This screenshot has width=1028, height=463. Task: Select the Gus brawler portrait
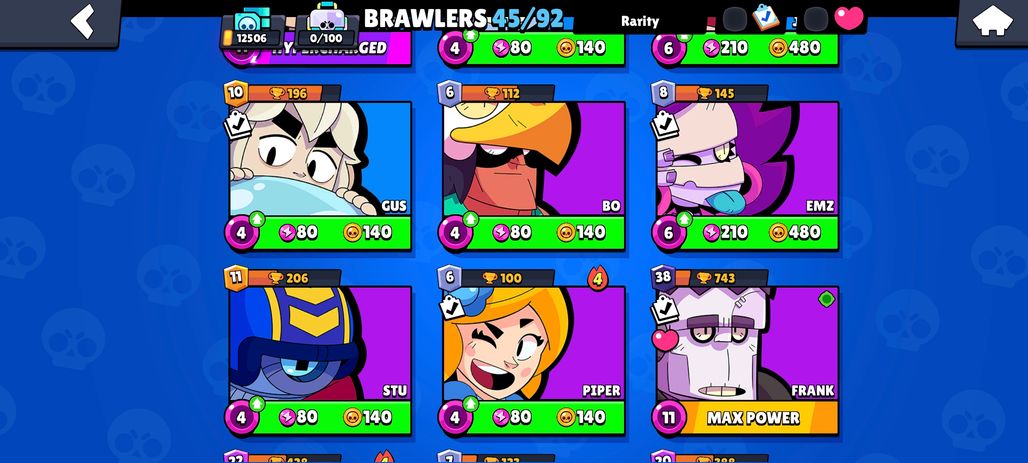[x=320, y=159]
